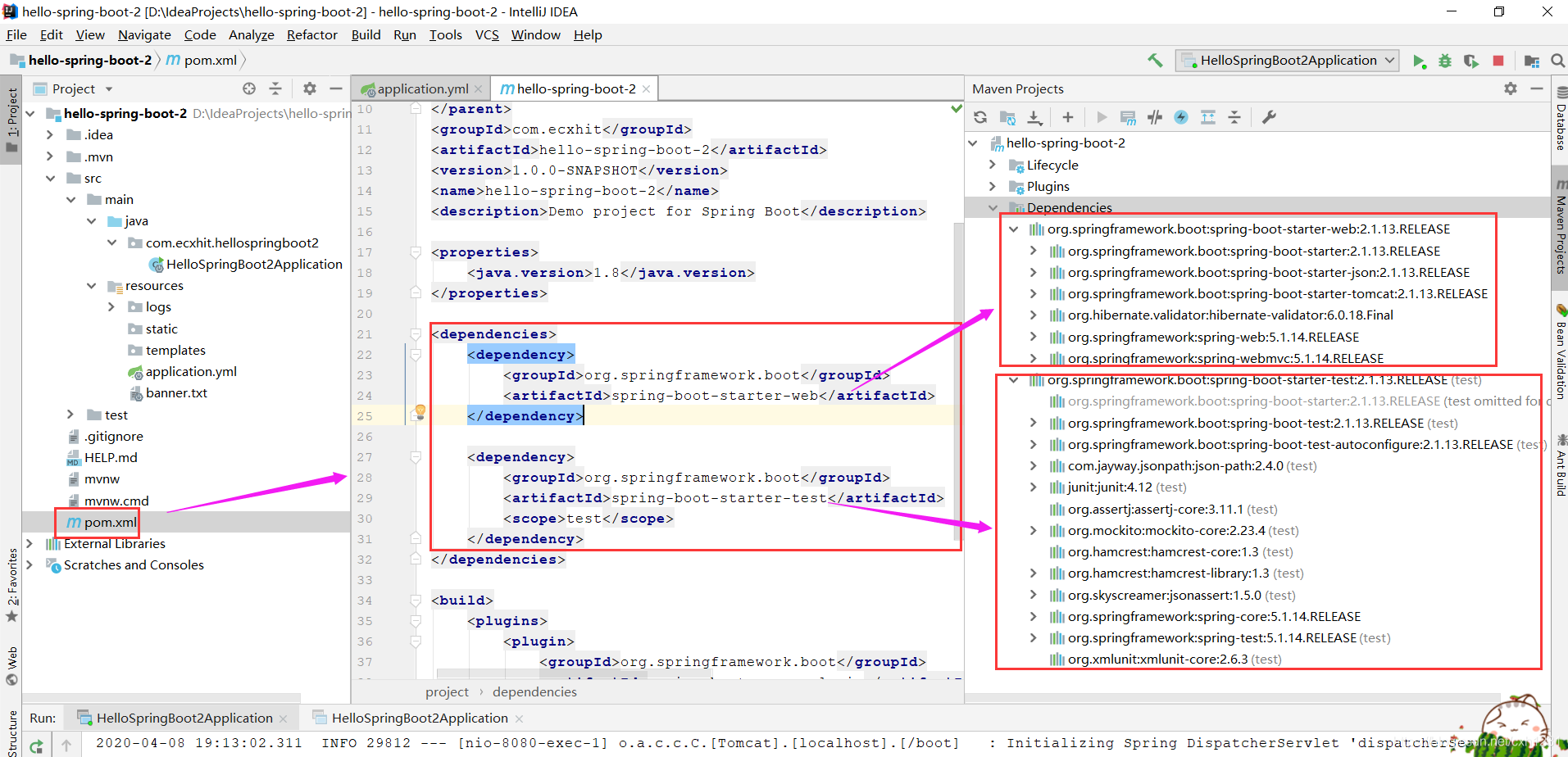Expand junit:junit:4.12 dependency node
The height and width of the screenshot is (757, 1568).
click(x=1034, y=487)
